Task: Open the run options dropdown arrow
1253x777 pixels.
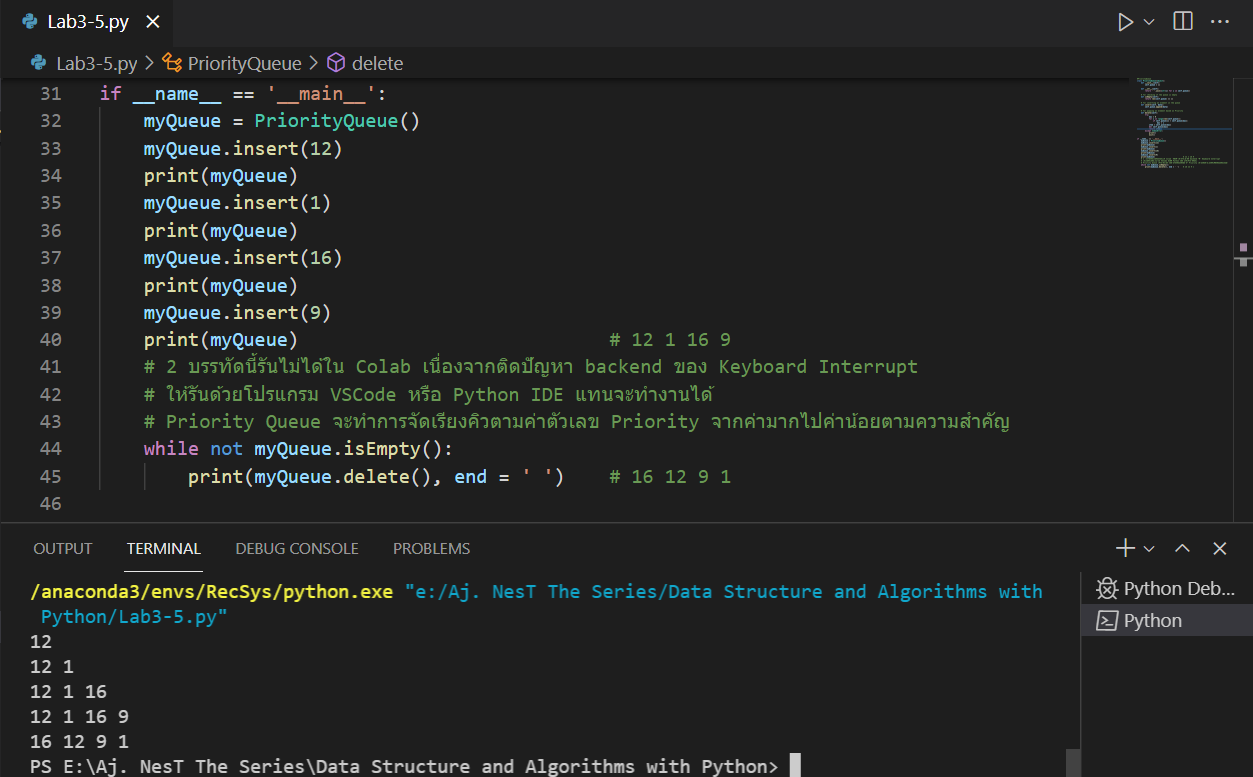Action: pos(1149,22)
